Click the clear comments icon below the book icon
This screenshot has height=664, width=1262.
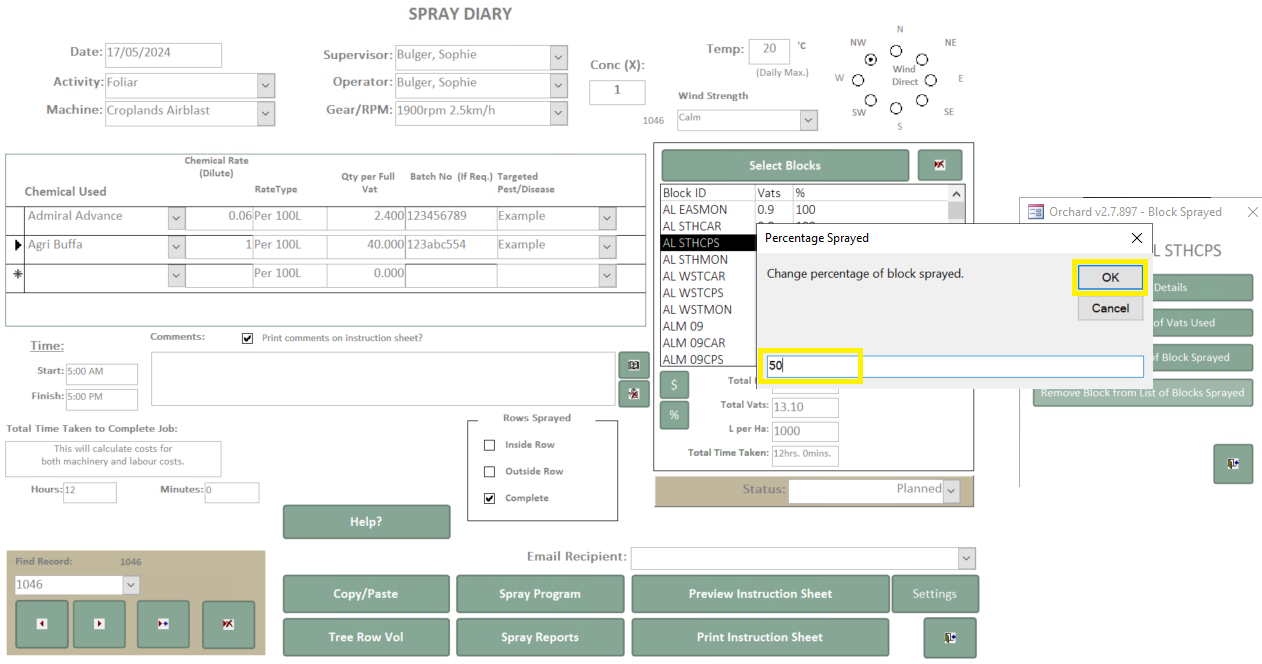pos(634,394)
